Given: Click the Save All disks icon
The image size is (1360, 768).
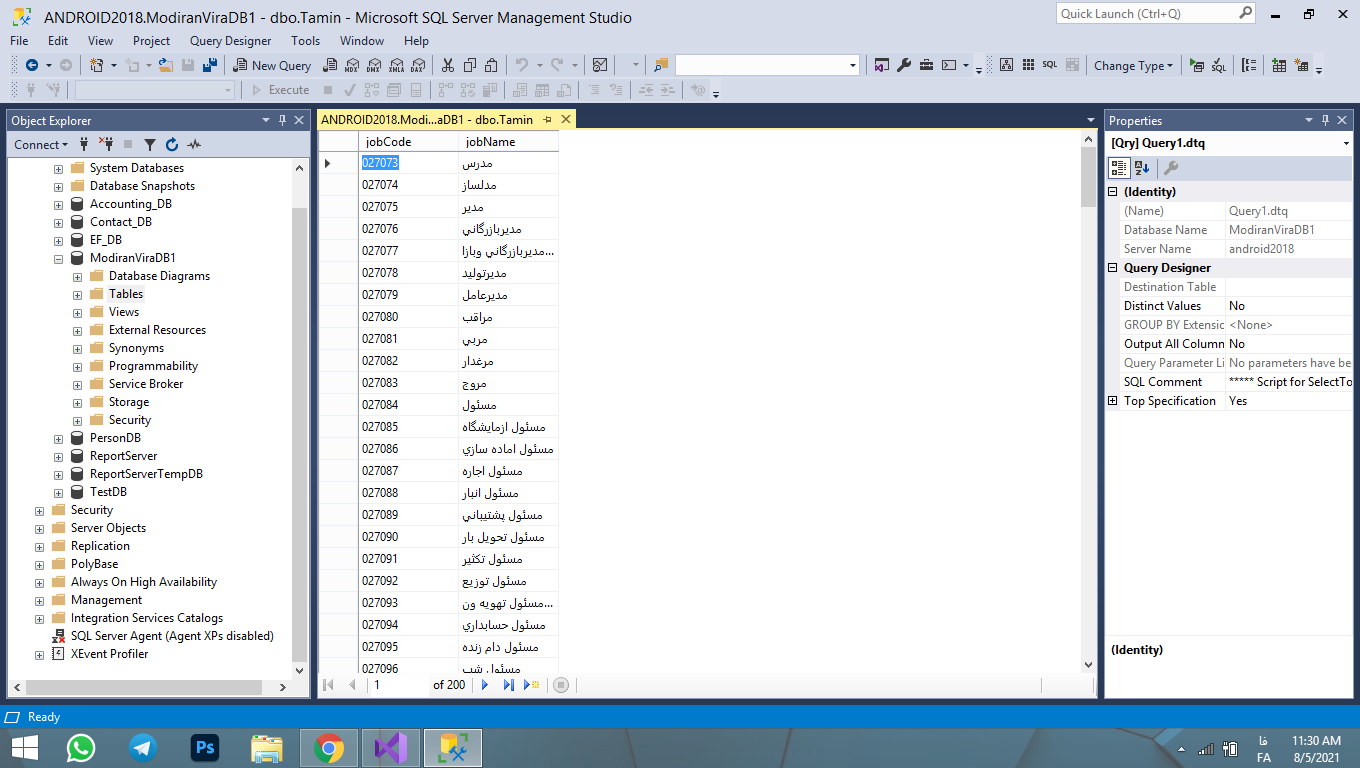Looking at the screenshot, I should pos(210,65).
